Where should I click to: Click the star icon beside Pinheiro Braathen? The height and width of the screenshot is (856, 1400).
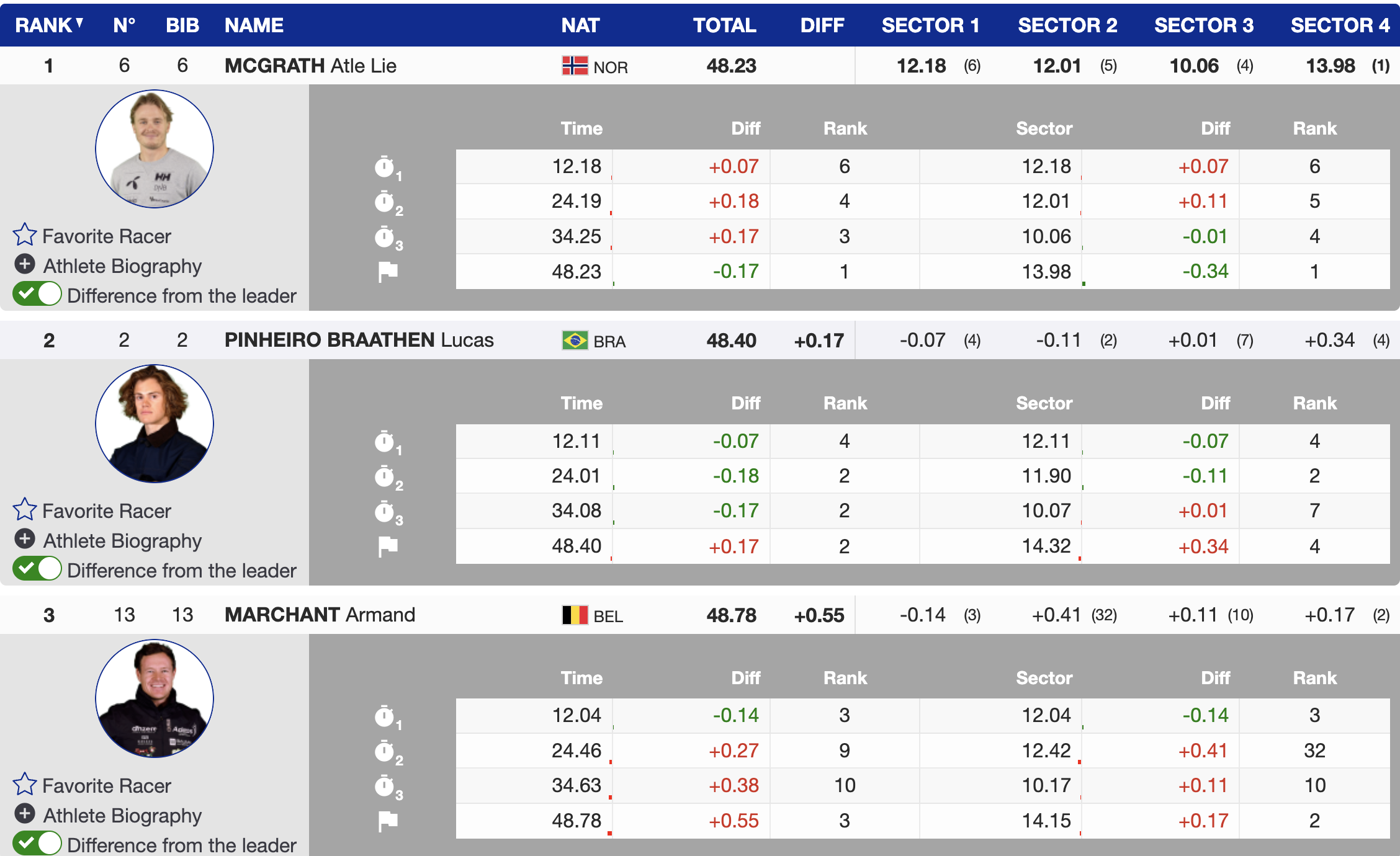point(25,510)
